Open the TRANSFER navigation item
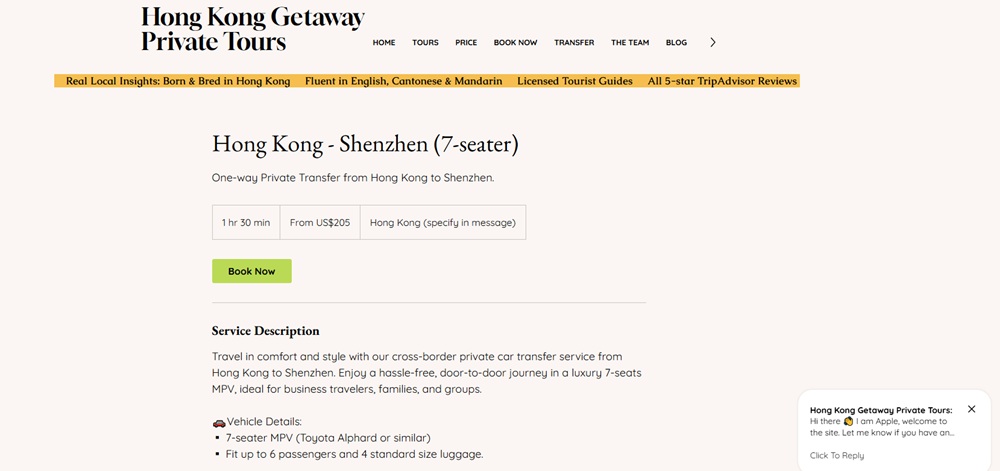The height and width of the screenshot is (471, 1000). coord(574,43)
